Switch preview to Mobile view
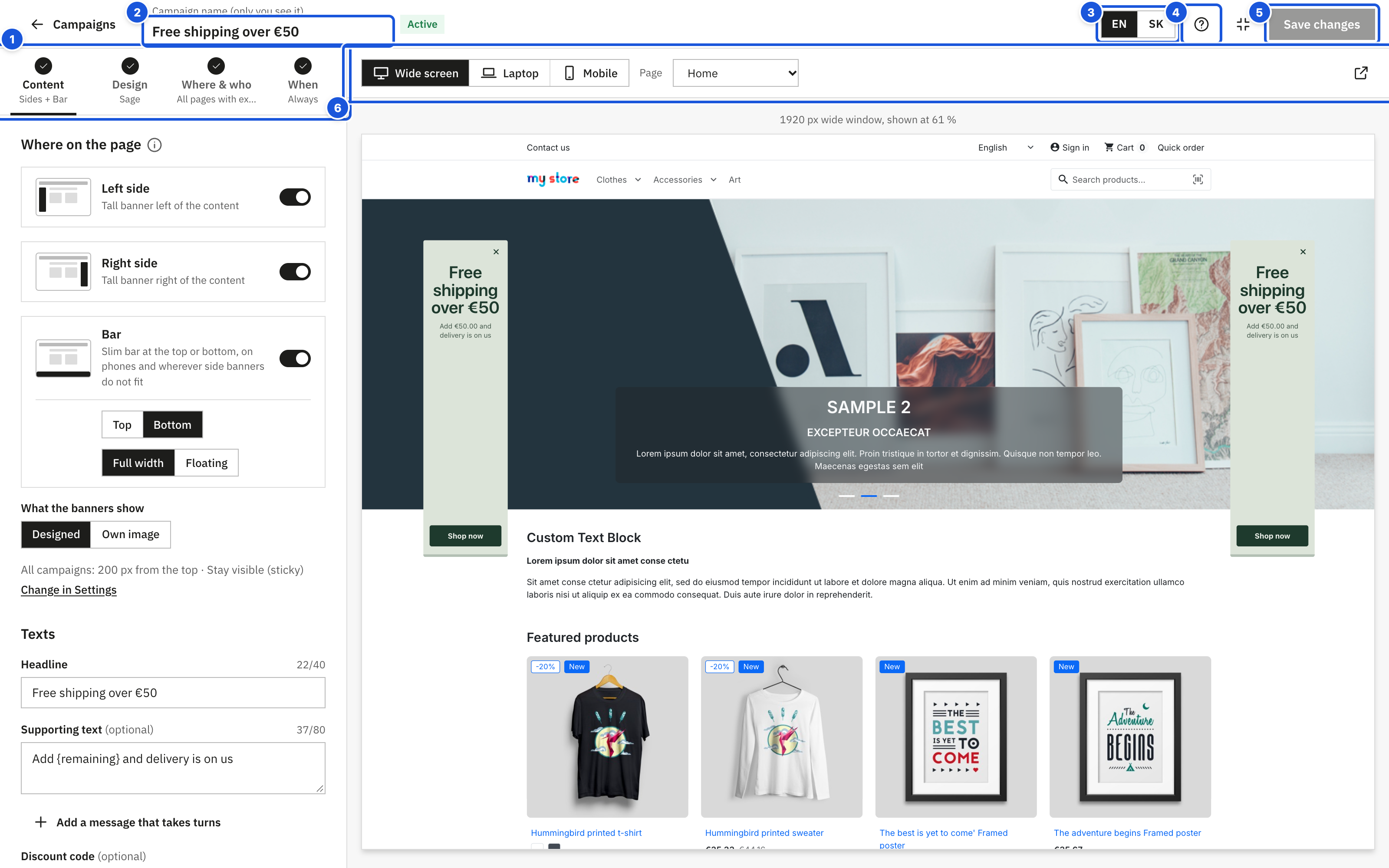Image resolution: width=1389 pixels, height=868 pixels. tap(589, 73)
